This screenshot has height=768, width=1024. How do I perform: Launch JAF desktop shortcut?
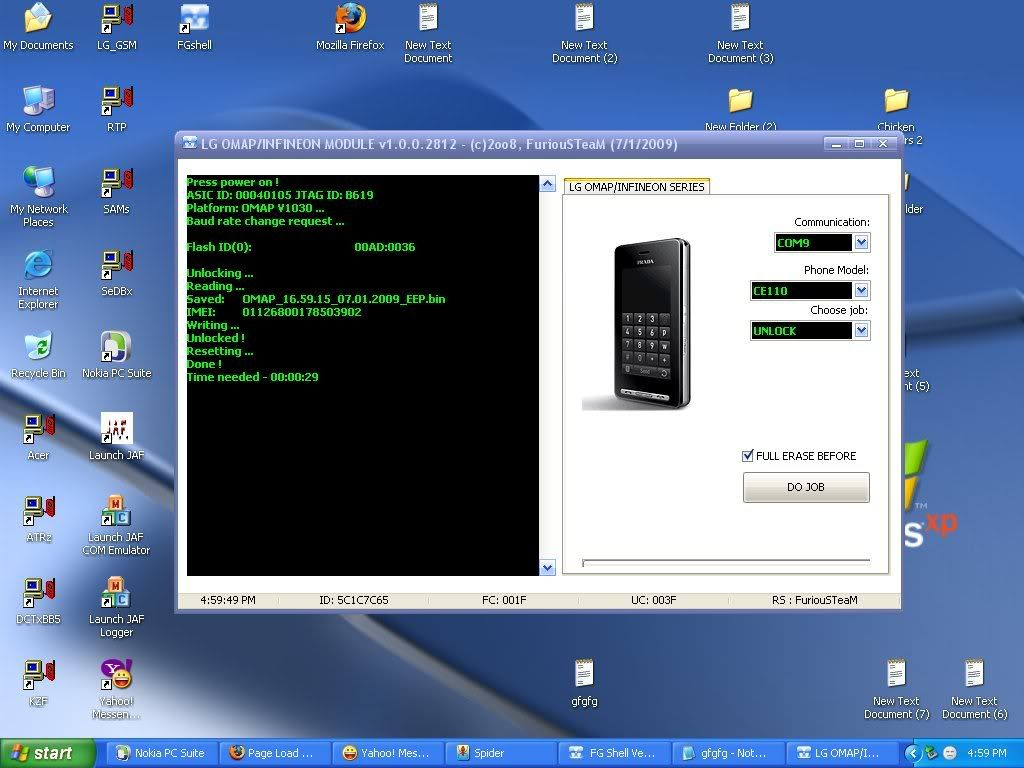tap(117, 438)
